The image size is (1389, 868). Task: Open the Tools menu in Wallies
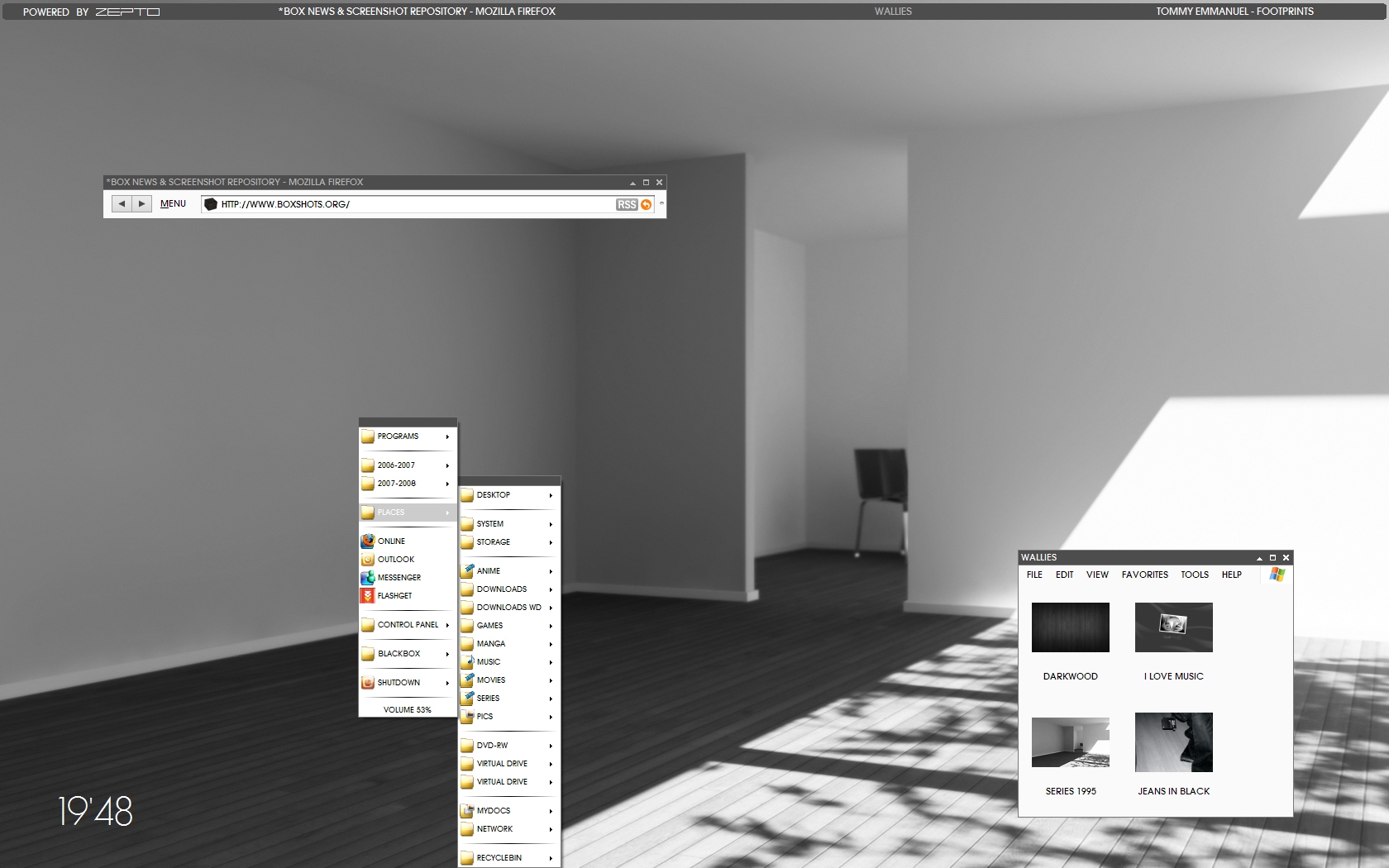tap(1195, 575)
